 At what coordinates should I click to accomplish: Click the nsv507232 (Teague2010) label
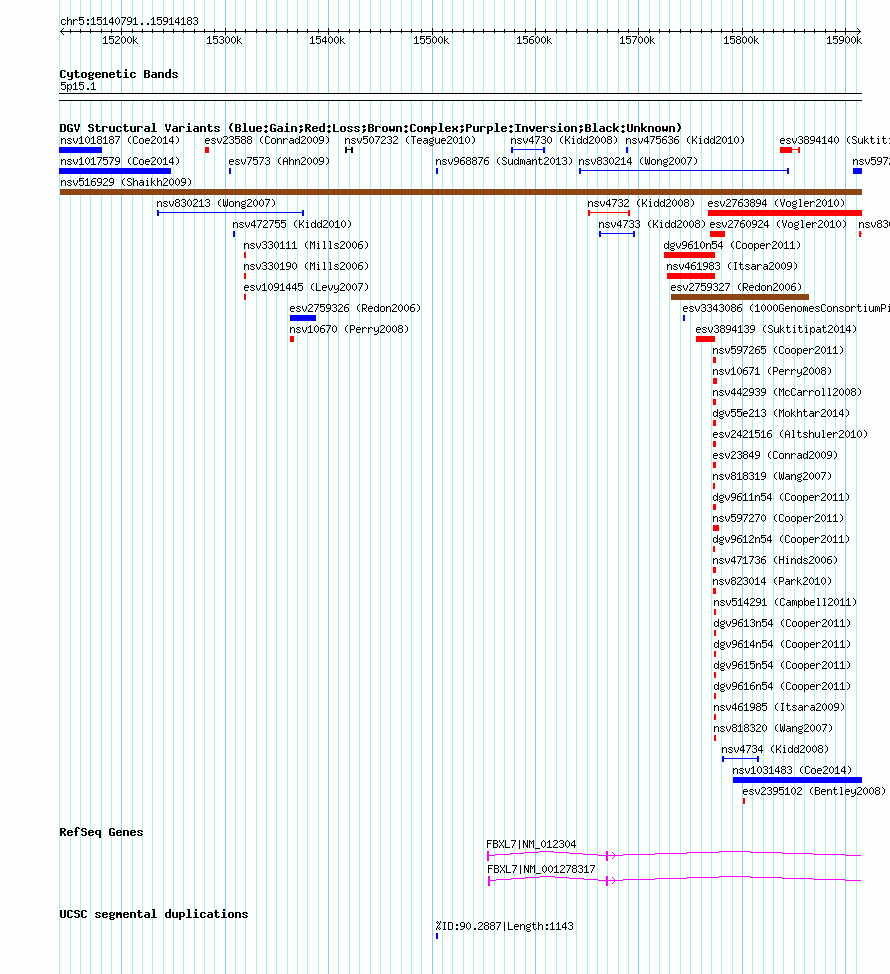click(x=410, y=140)
